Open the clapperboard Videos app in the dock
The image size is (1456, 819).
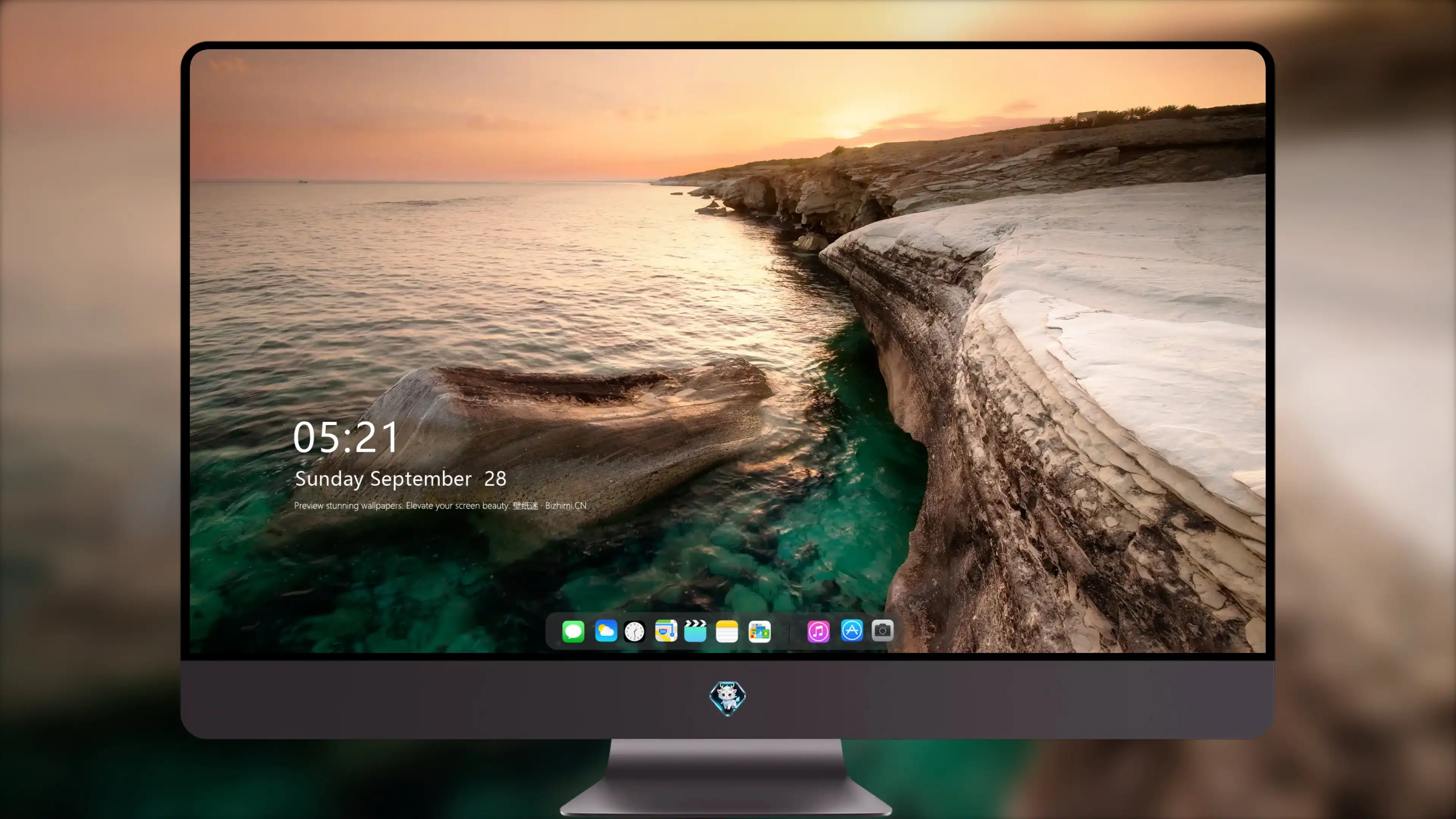(695, 631)
